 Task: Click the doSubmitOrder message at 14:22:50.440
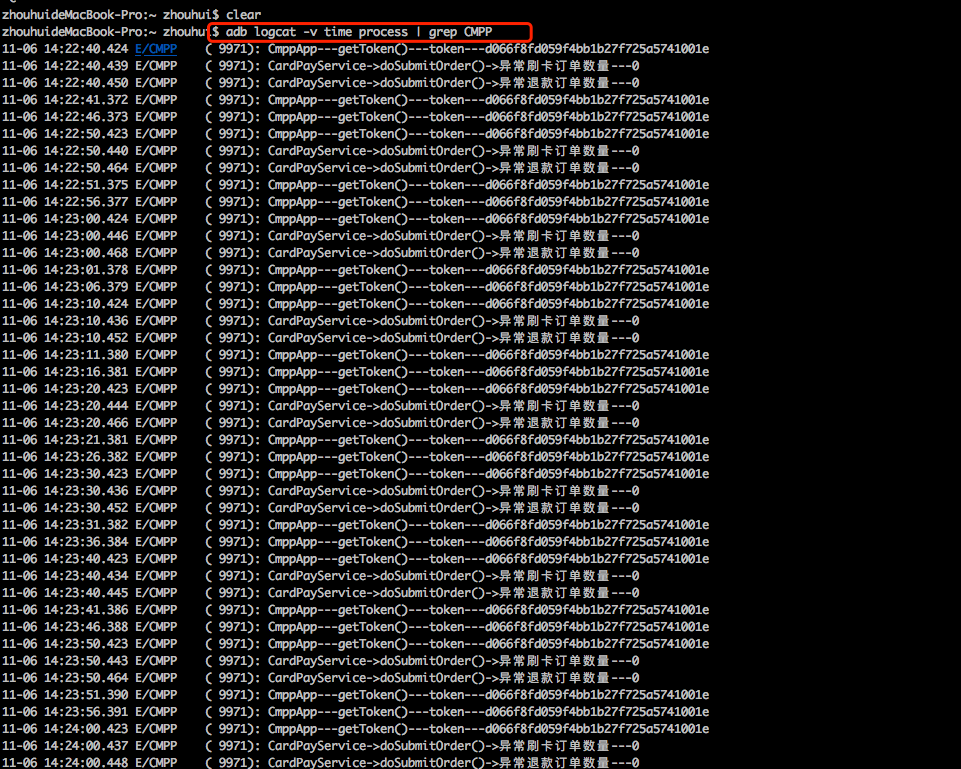tap(454, 151)
